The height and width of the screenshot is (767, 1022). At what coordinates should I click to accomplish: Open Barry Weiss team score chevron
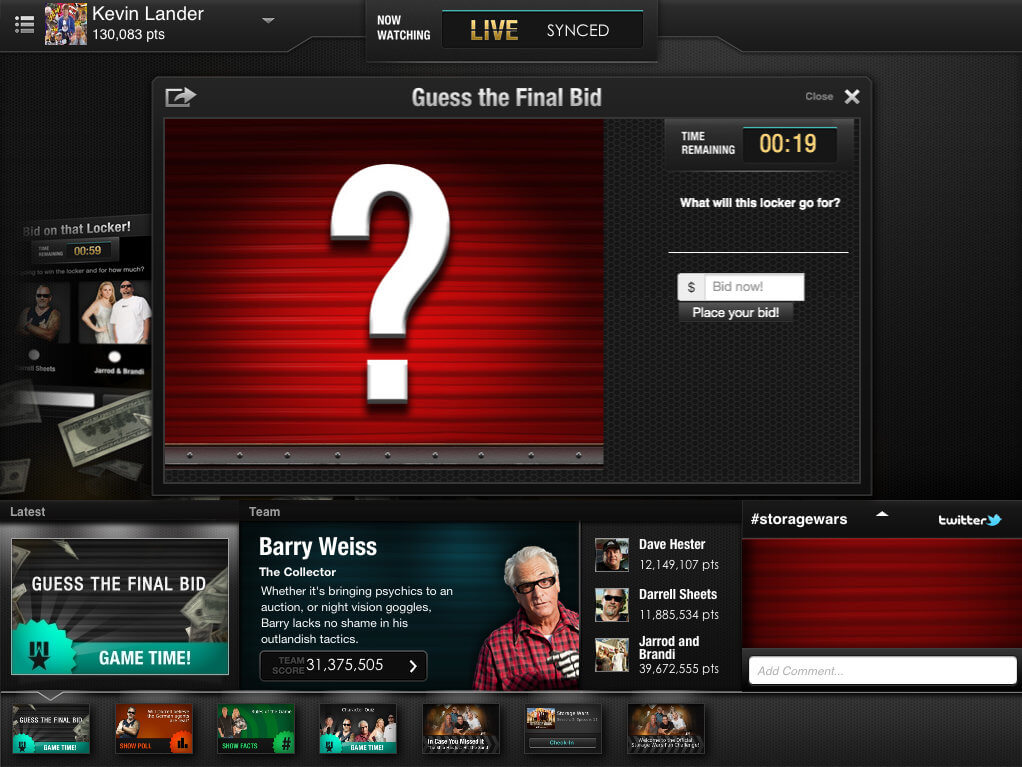click(413, 666)
